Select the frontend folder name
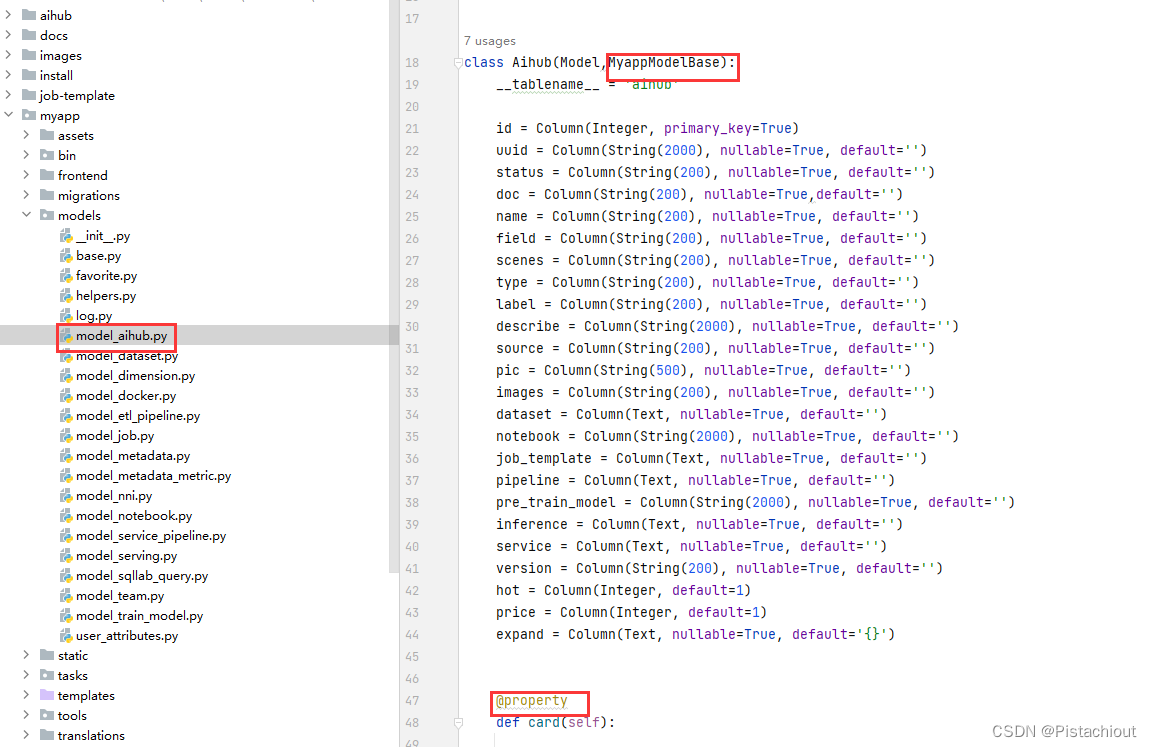The width and height of the screenshot is (1152, 747). click(x=83, y=176)
